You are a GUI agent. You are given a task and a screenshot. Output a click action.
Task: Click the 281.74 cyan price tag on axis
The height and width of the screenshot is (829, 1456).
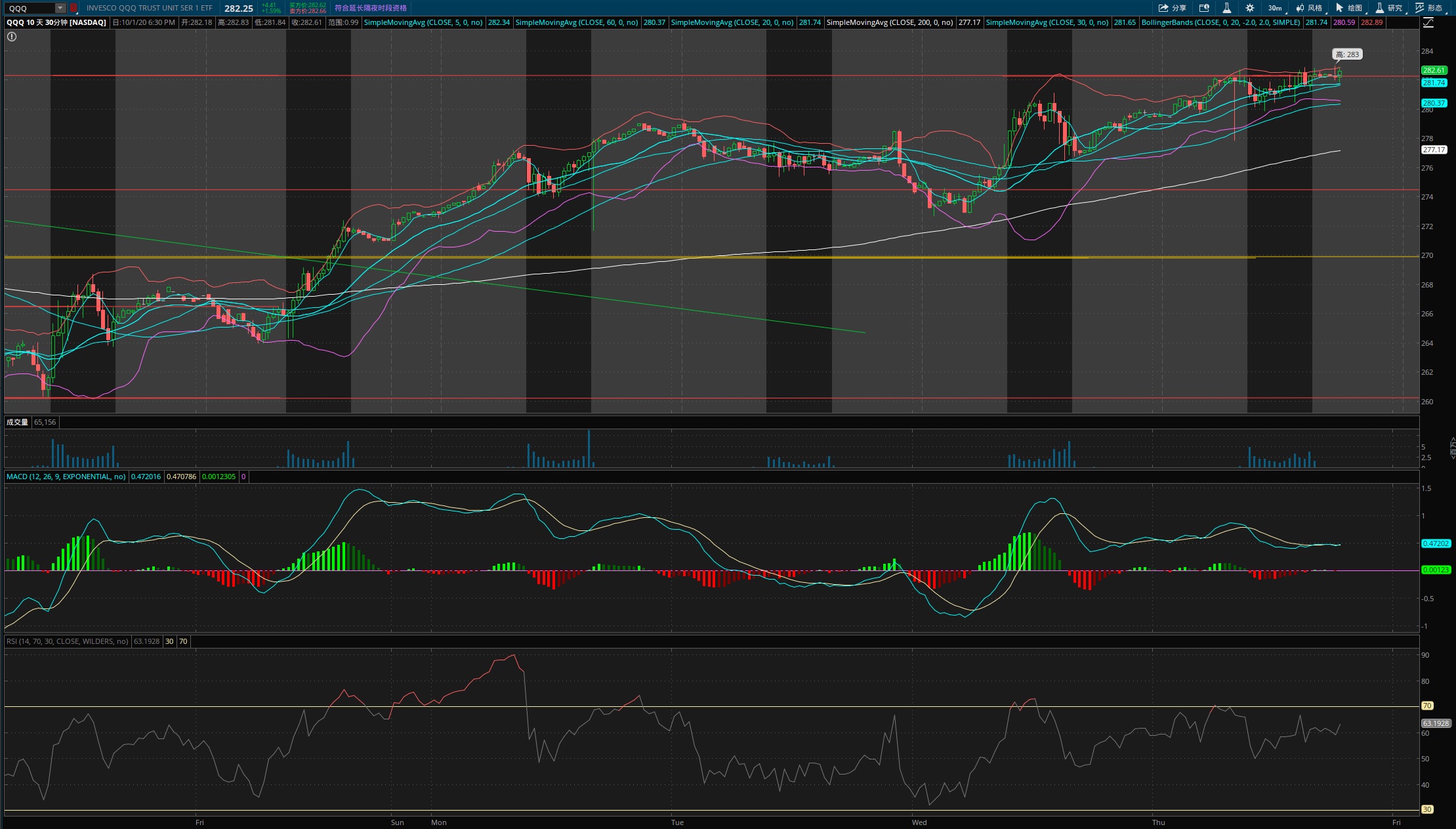1434,83
